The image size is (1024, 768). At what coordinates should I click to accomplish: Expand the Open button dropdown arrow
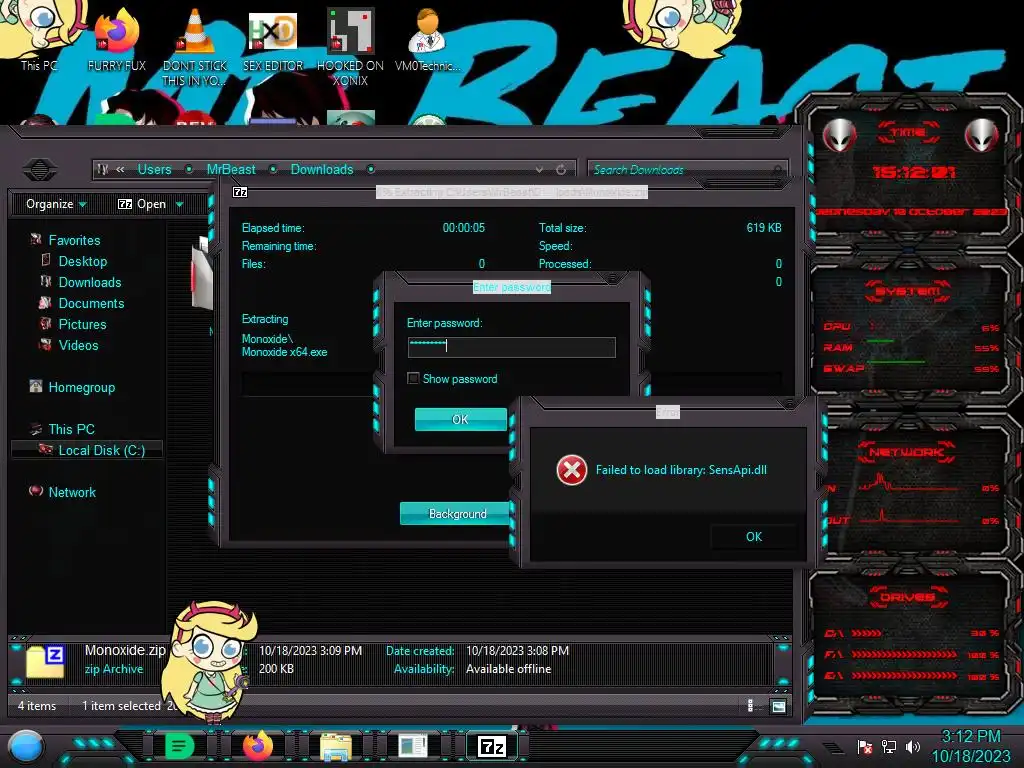(180, 205)
